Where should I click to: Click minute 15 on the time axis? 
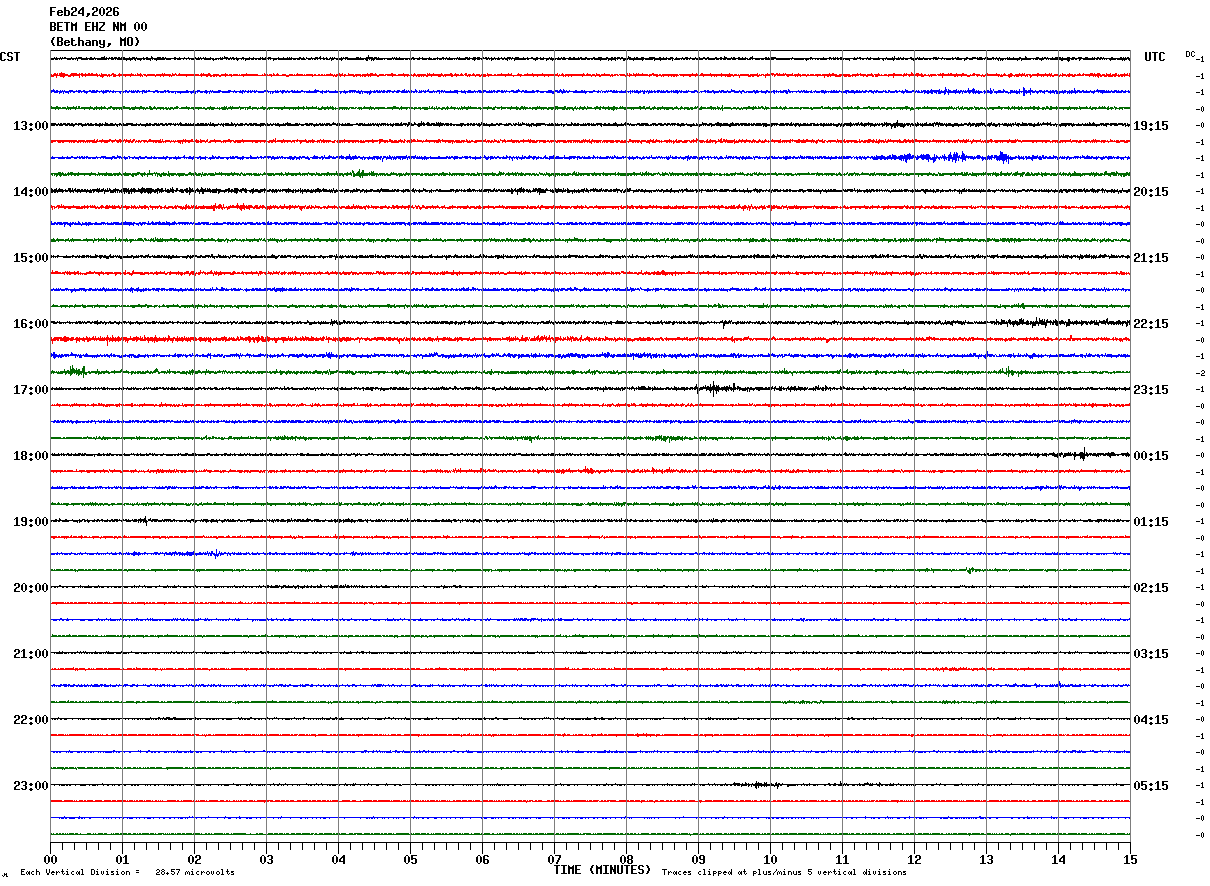(1130, 860)
